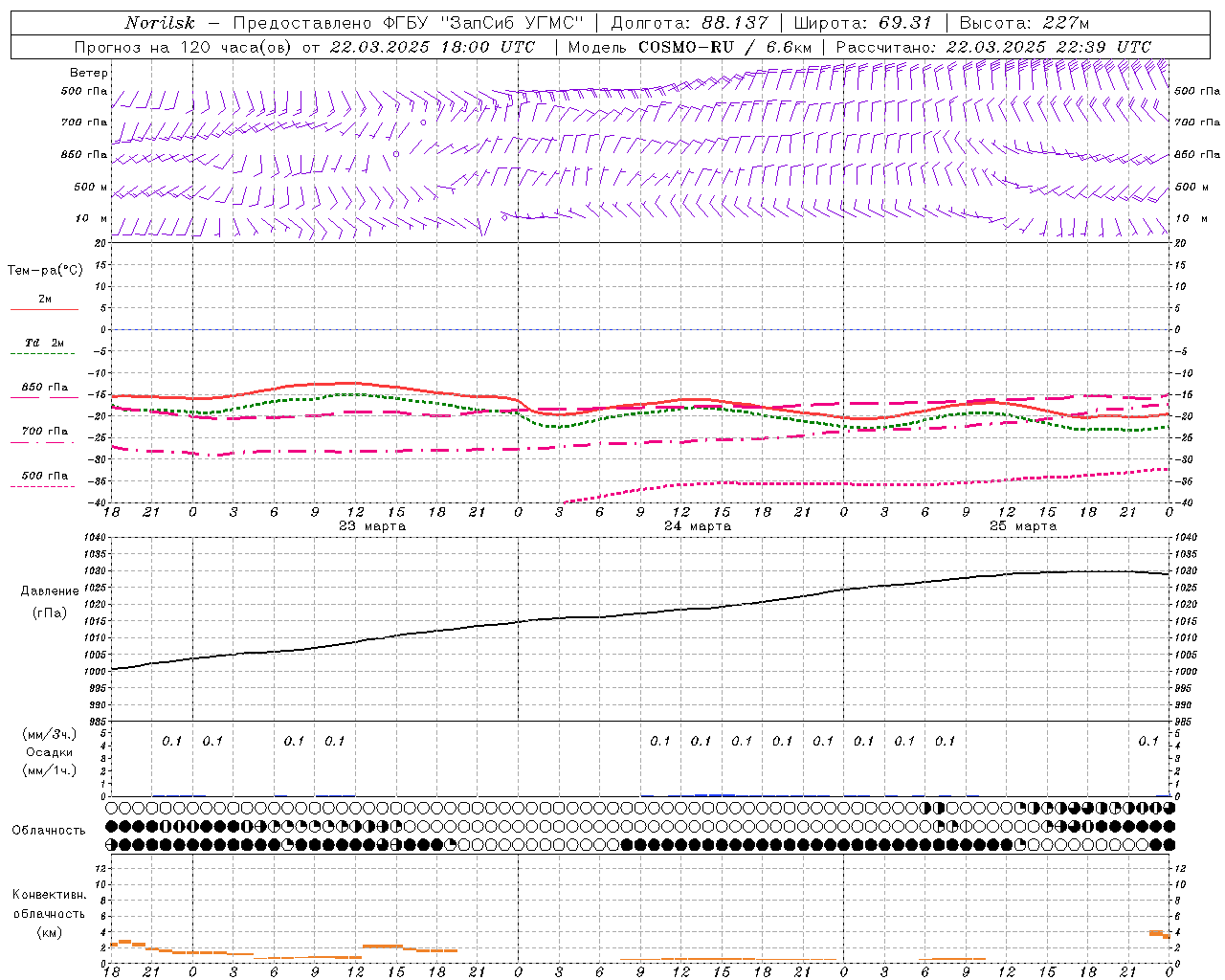Viewport: 1225px width, 980px height.
Task: Select the 'Предоставлено ФГБУ "ЗапСиб УГМС"' provider text
Action: [x=409, y=23]
